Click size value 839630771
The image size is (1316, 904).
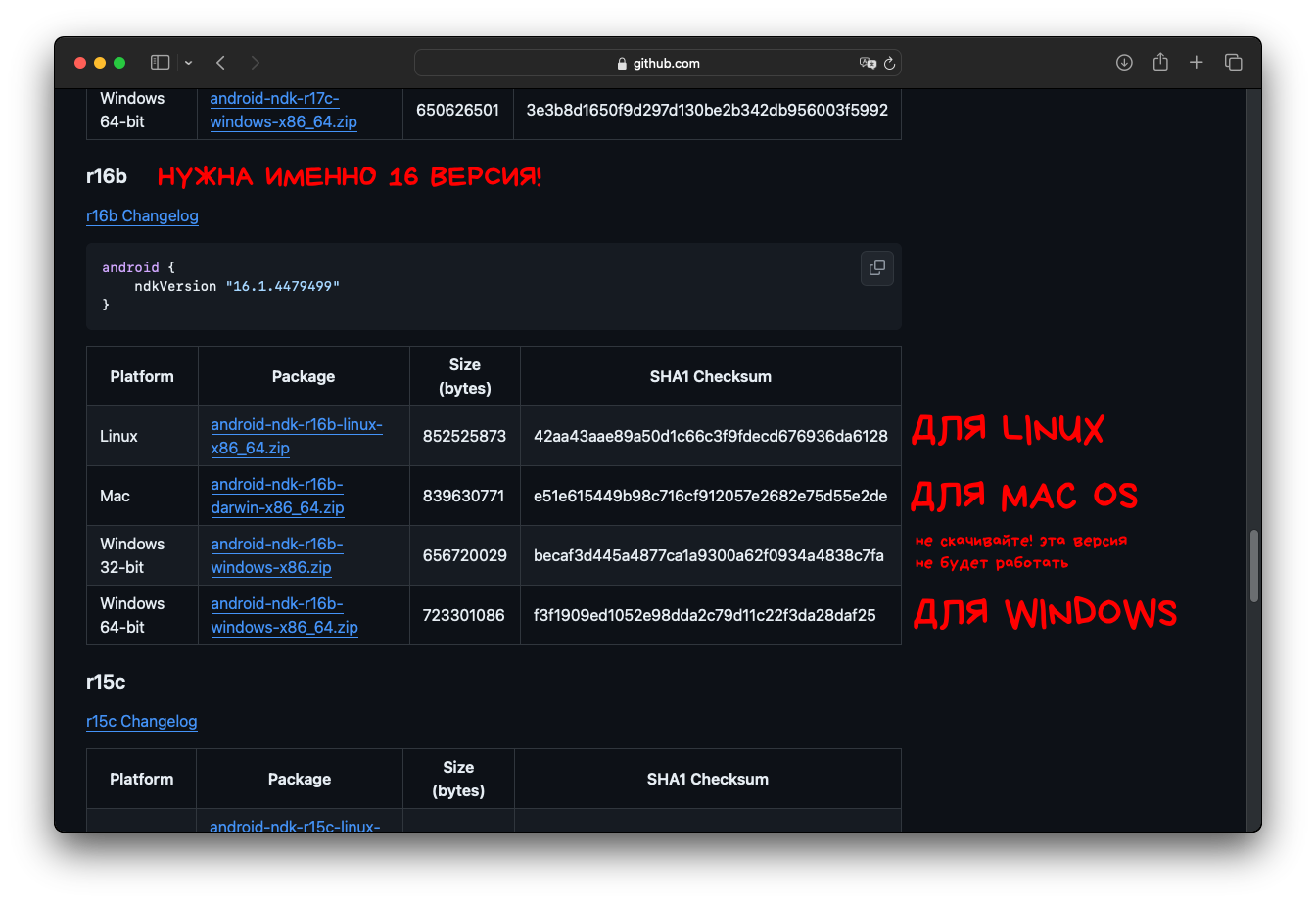(464, 496)
